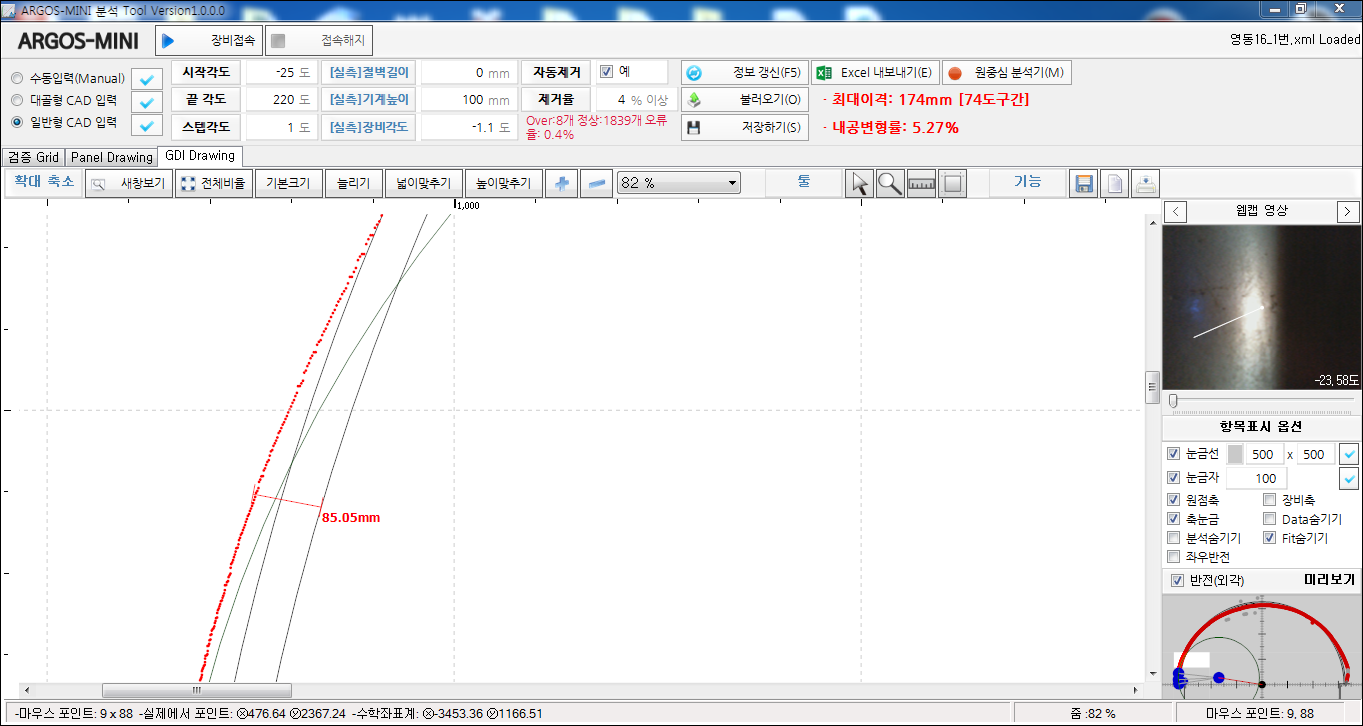Select the 검증 Grid tab
Image resolution: width=1363 pixels, height=726 pixels.
click(x=32, y=156)
